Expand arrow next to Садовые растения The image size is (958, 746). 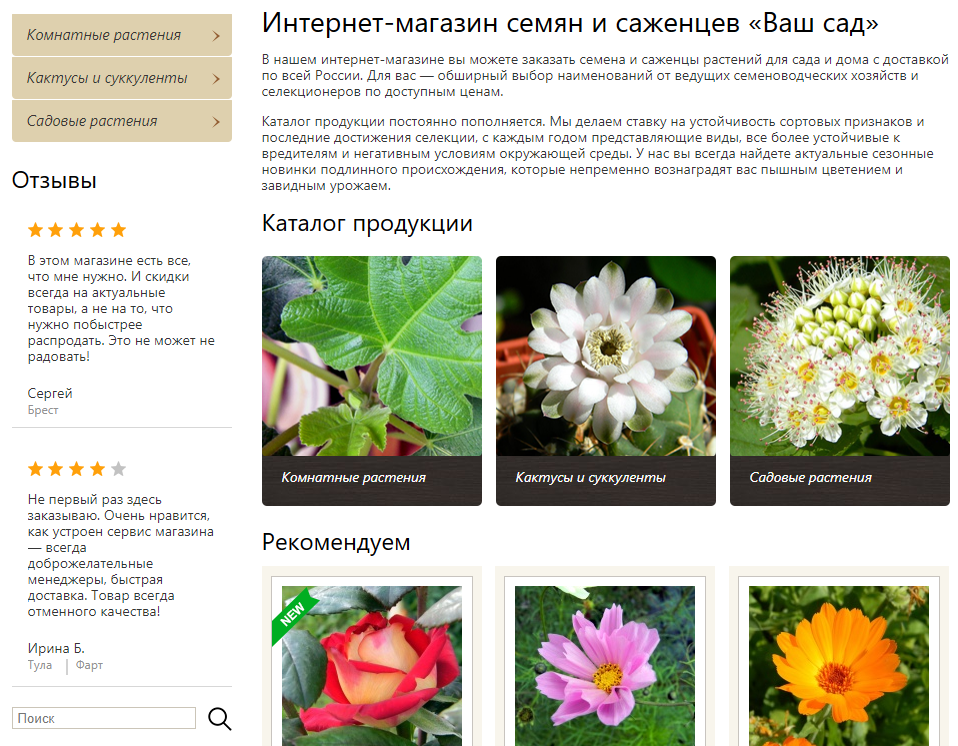click(216, 122)
